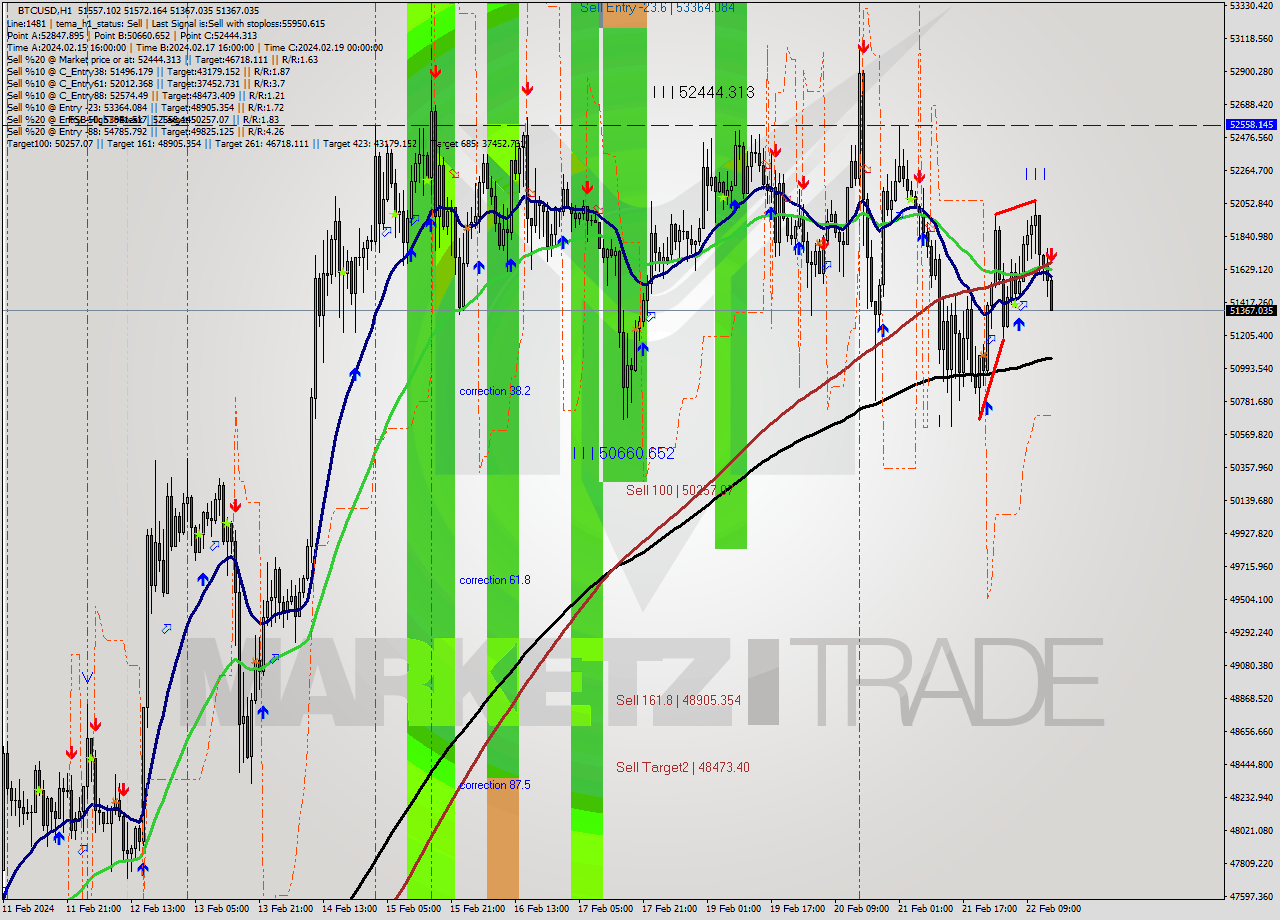Click the 47597.360 price axis value
Screen dimensions: 1280x920
1251,896
